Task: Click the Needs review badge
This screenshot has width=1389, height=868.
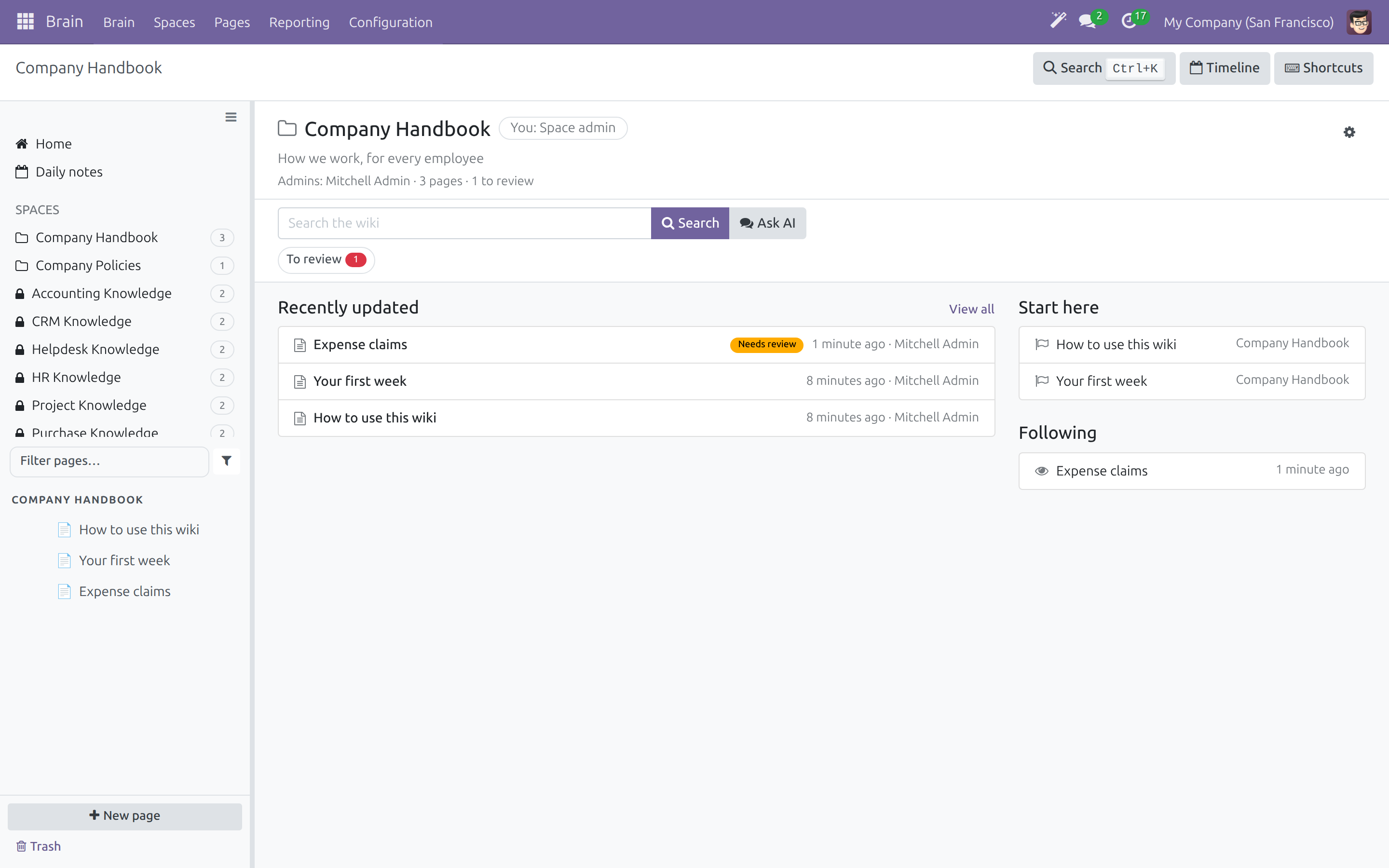Action: coord(766,344)
